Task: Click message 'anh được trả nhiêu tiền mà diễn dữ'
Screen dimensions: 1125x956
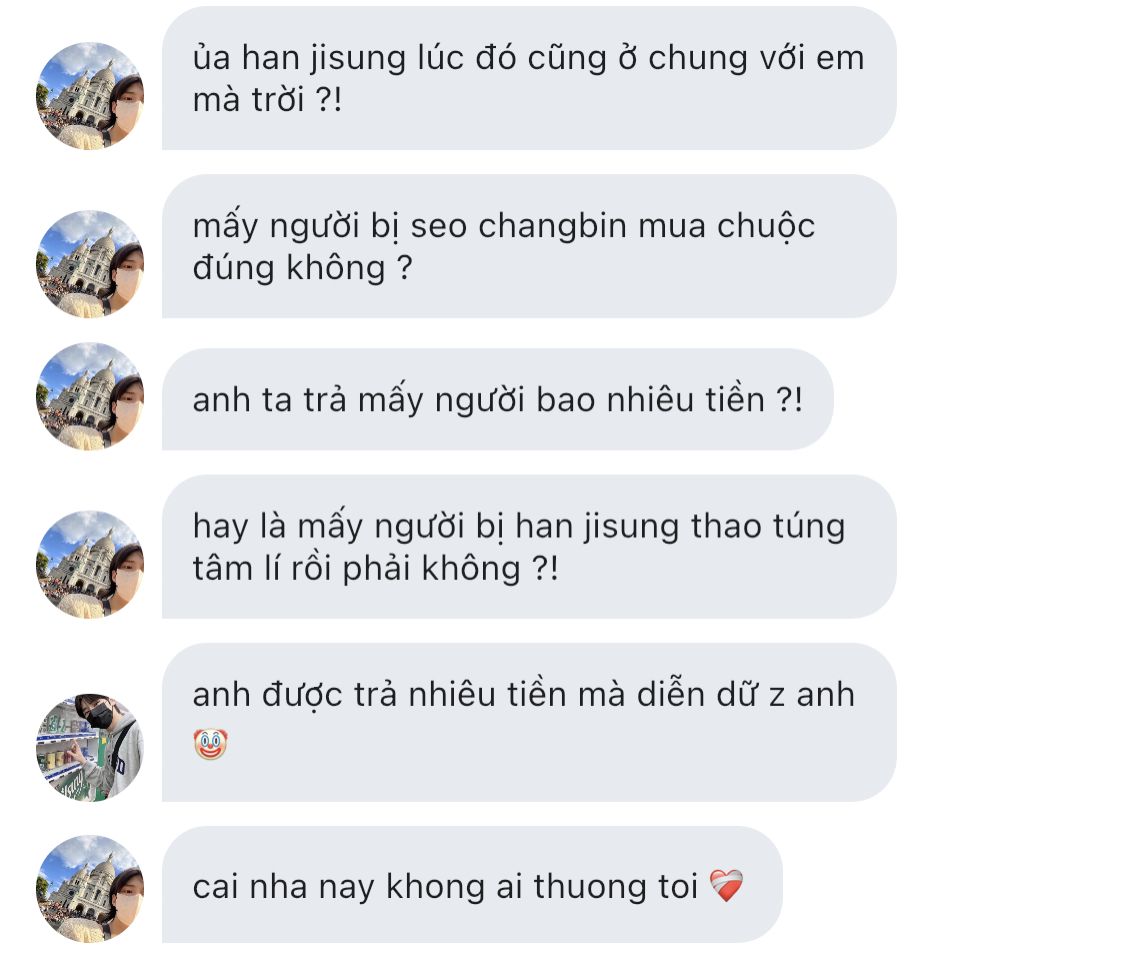Action: 529,722
